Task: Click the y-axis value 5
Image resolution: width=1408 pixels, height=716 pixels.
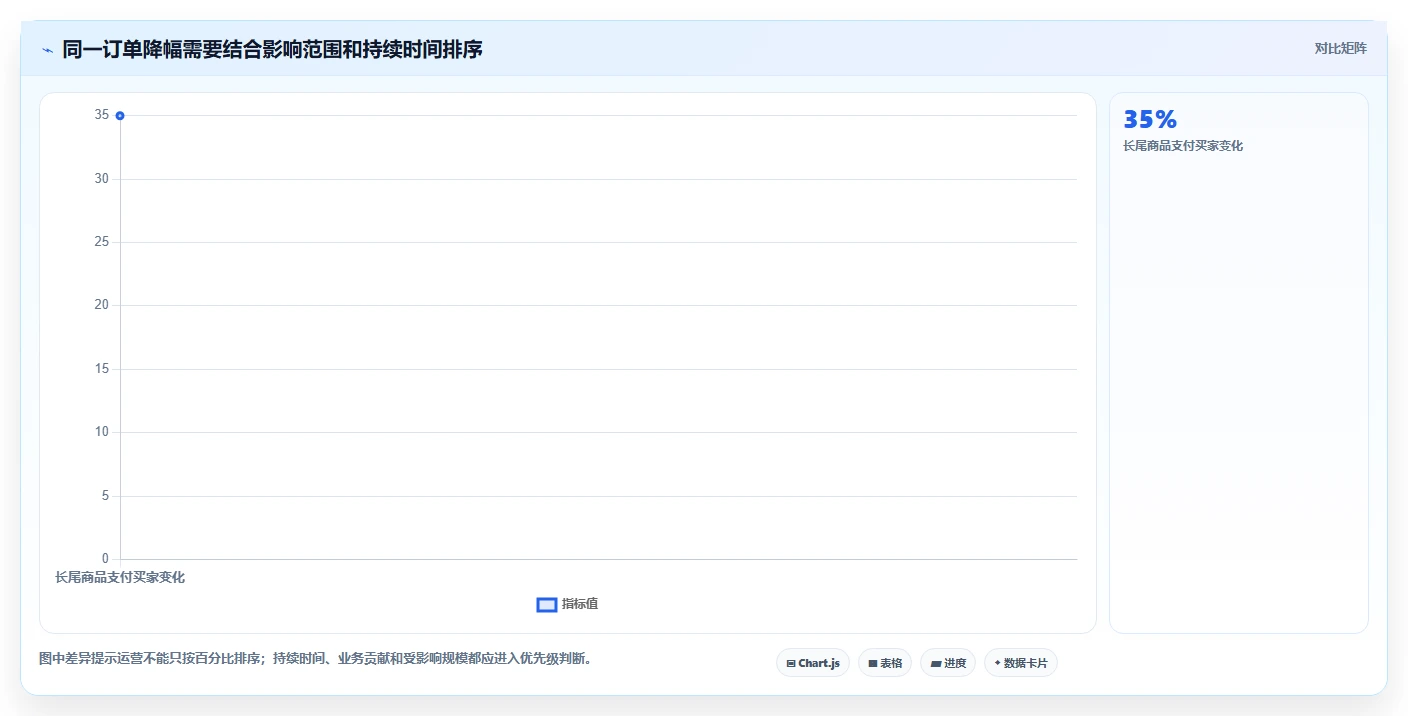Action: click(x=105, y=496)
